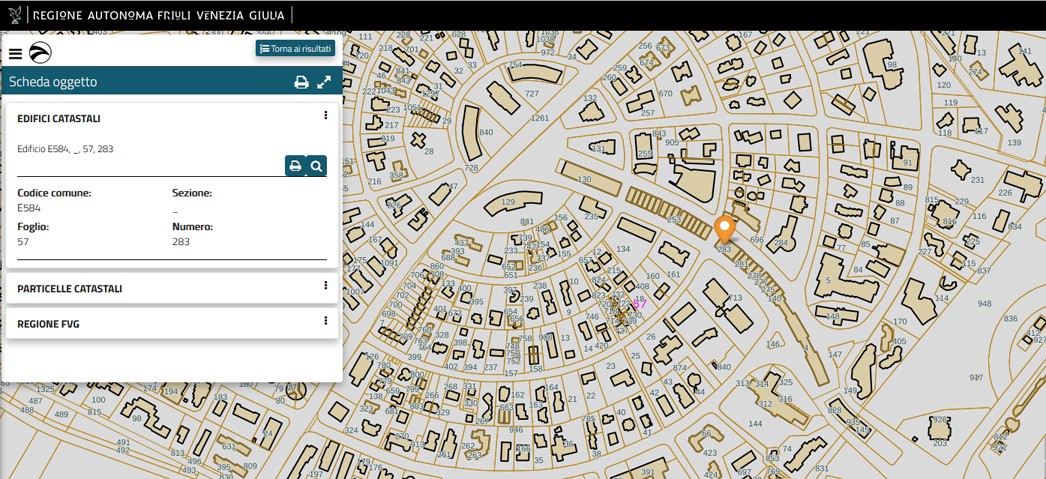1046x479 pixels.
Task: Open options menu for Particelle Catastali
Action: pyautogui.click(x=326, y=286)
